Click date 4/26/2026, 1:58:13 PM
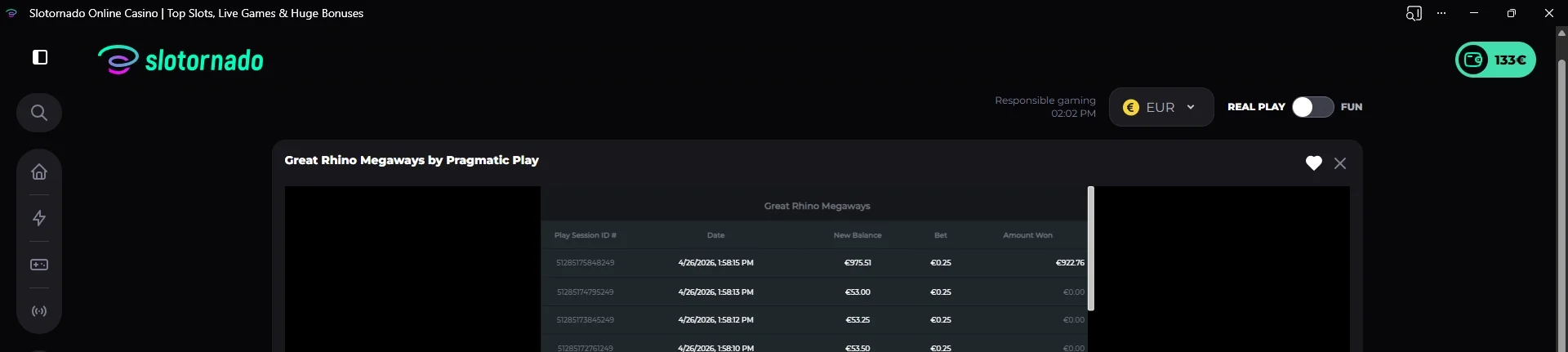1568x352 pixels. 715,292
